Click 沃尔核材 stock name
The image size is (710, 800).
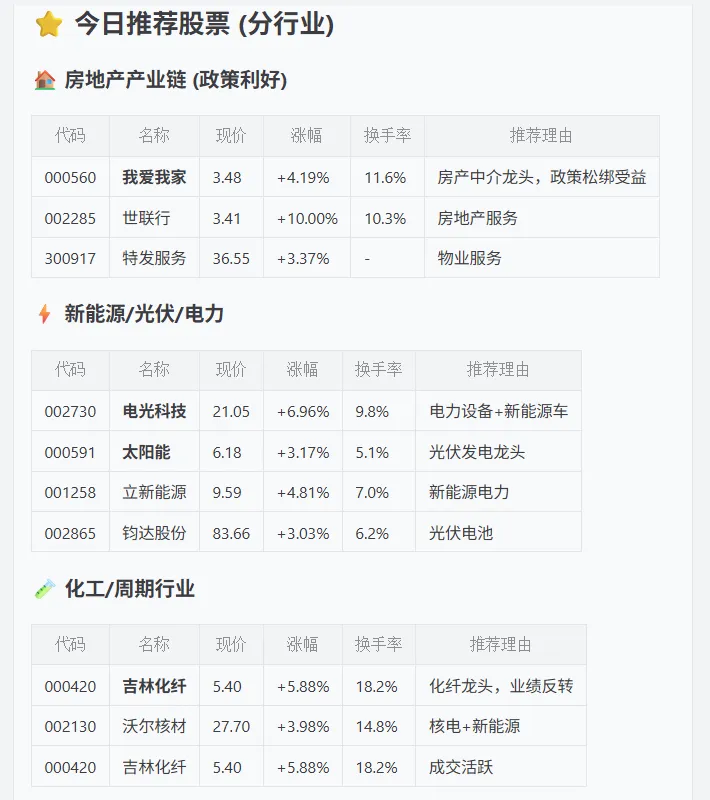(x=154, y=726)
